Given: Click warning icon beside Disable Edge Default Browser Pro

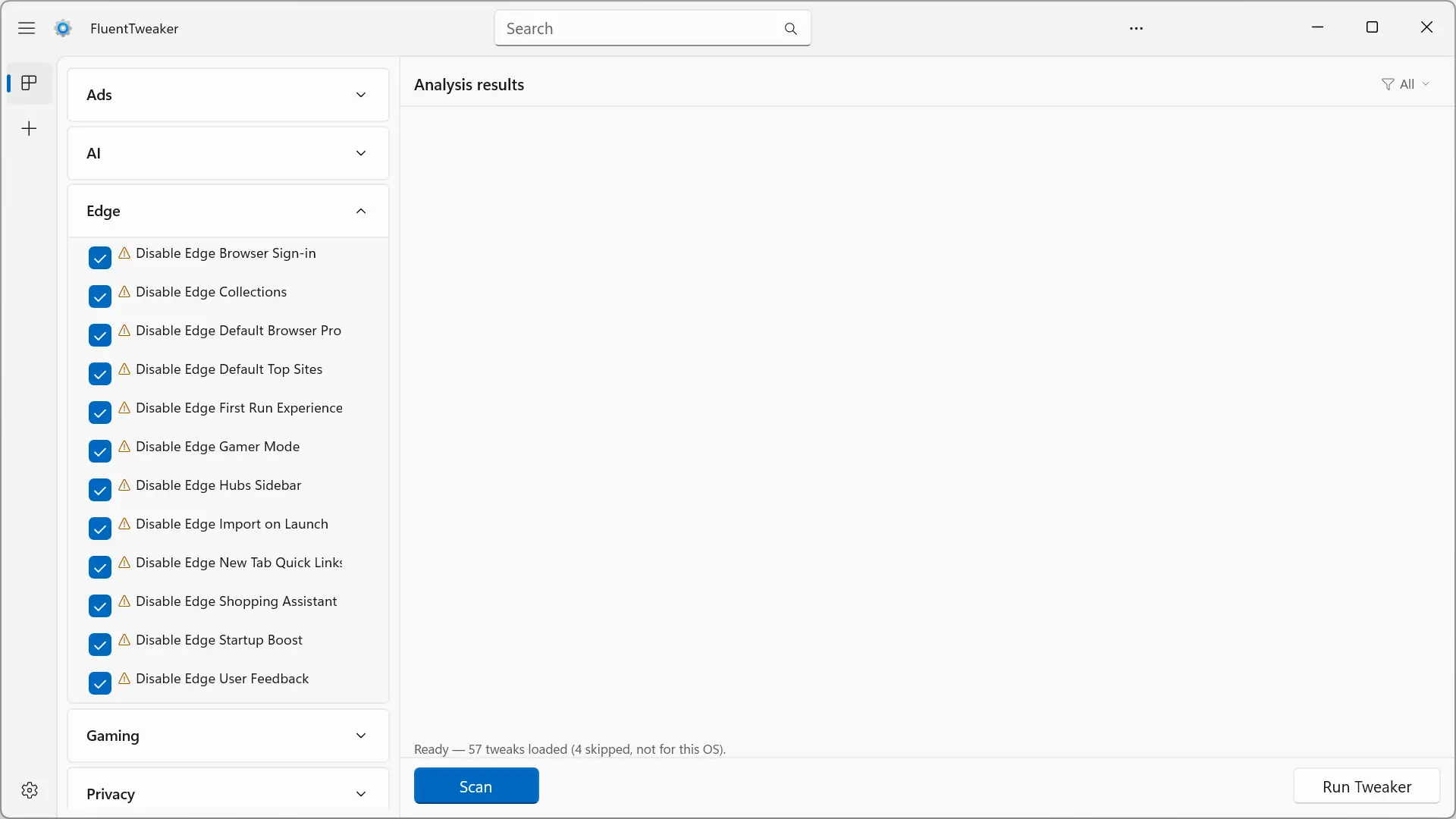Looking at the screenshot, I should click(124, 331).
